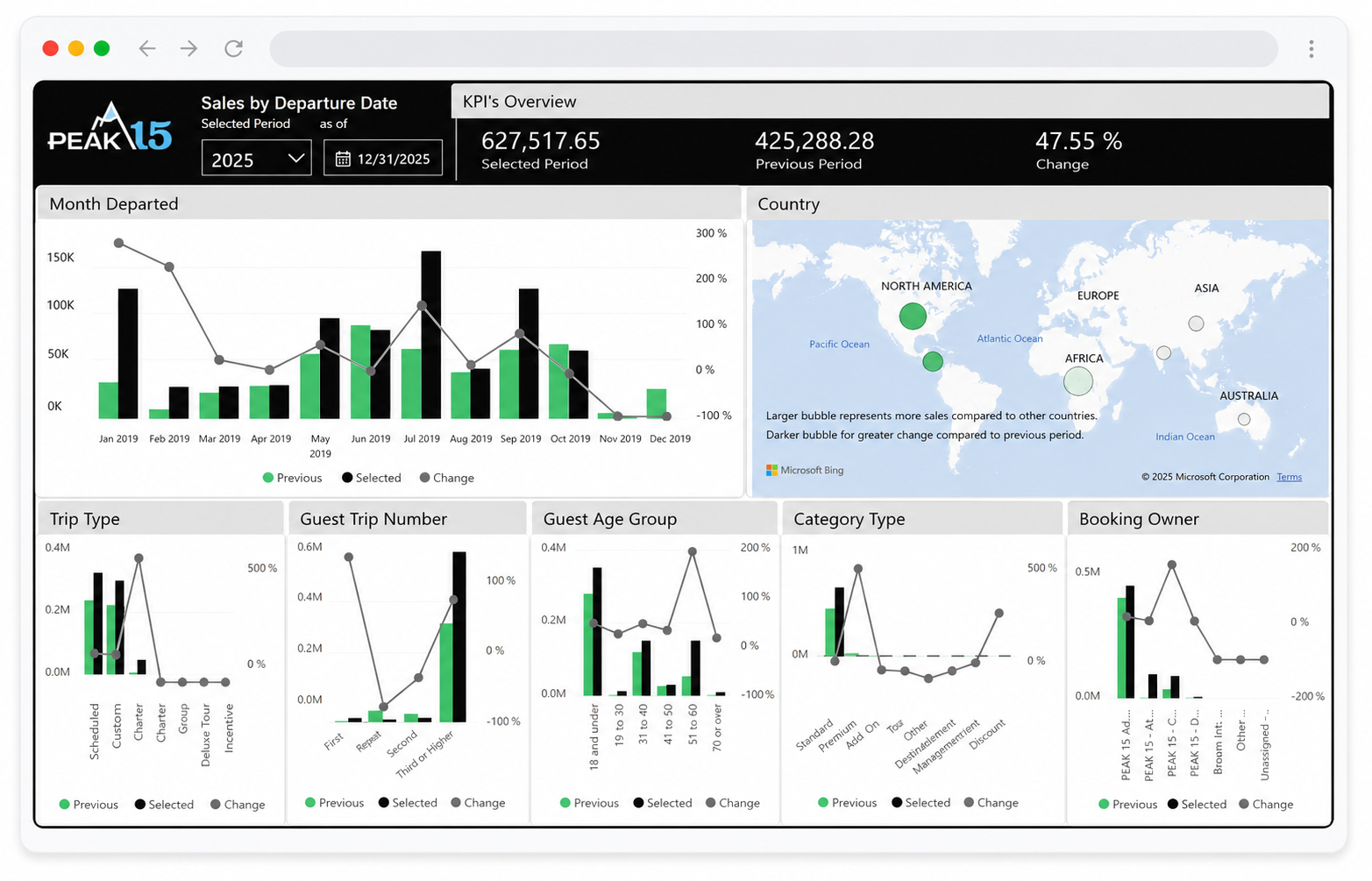Click the Scheduled trip type black bar

(x=98, y=623)
